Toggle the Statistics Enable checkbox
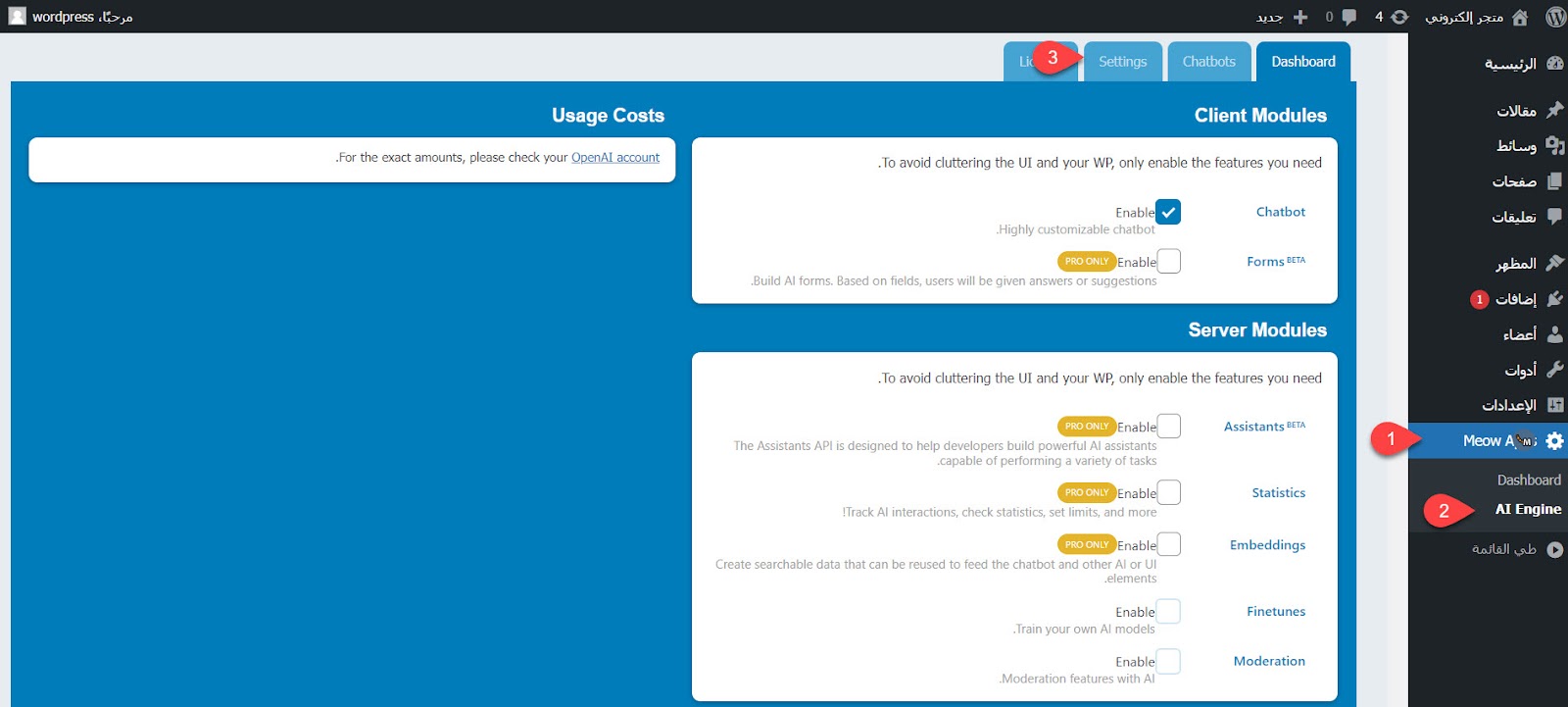Image resolution: width=1568 pixels, height=707 pixels. [1168, 492]
